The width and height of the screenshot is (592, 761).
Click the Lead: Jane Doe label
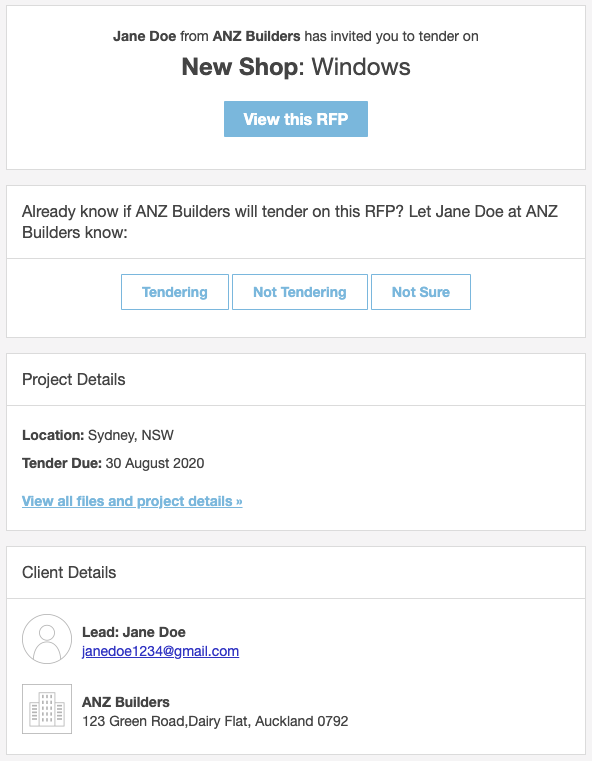134,632
